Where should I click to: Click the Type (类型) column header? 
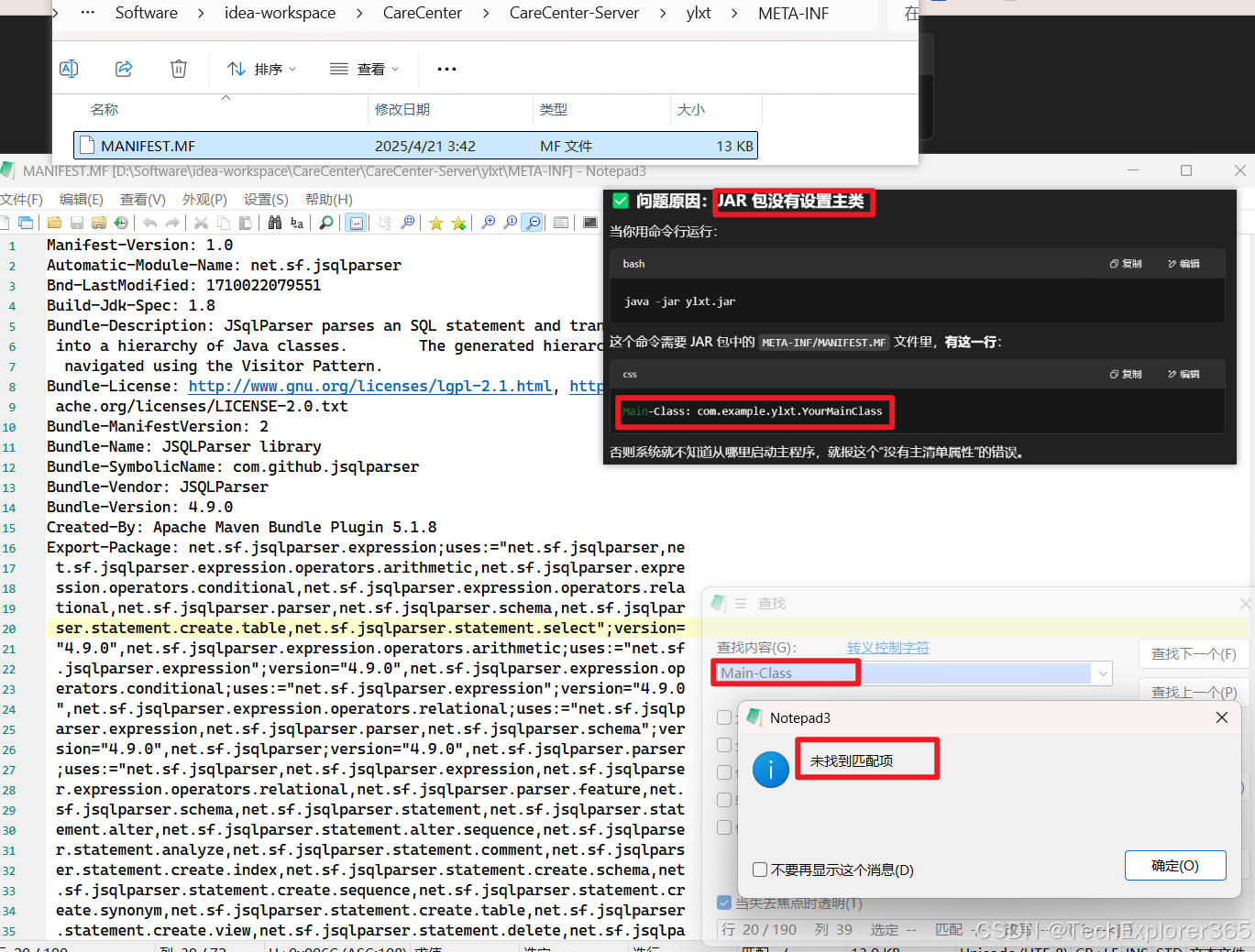tap(554, 109)
